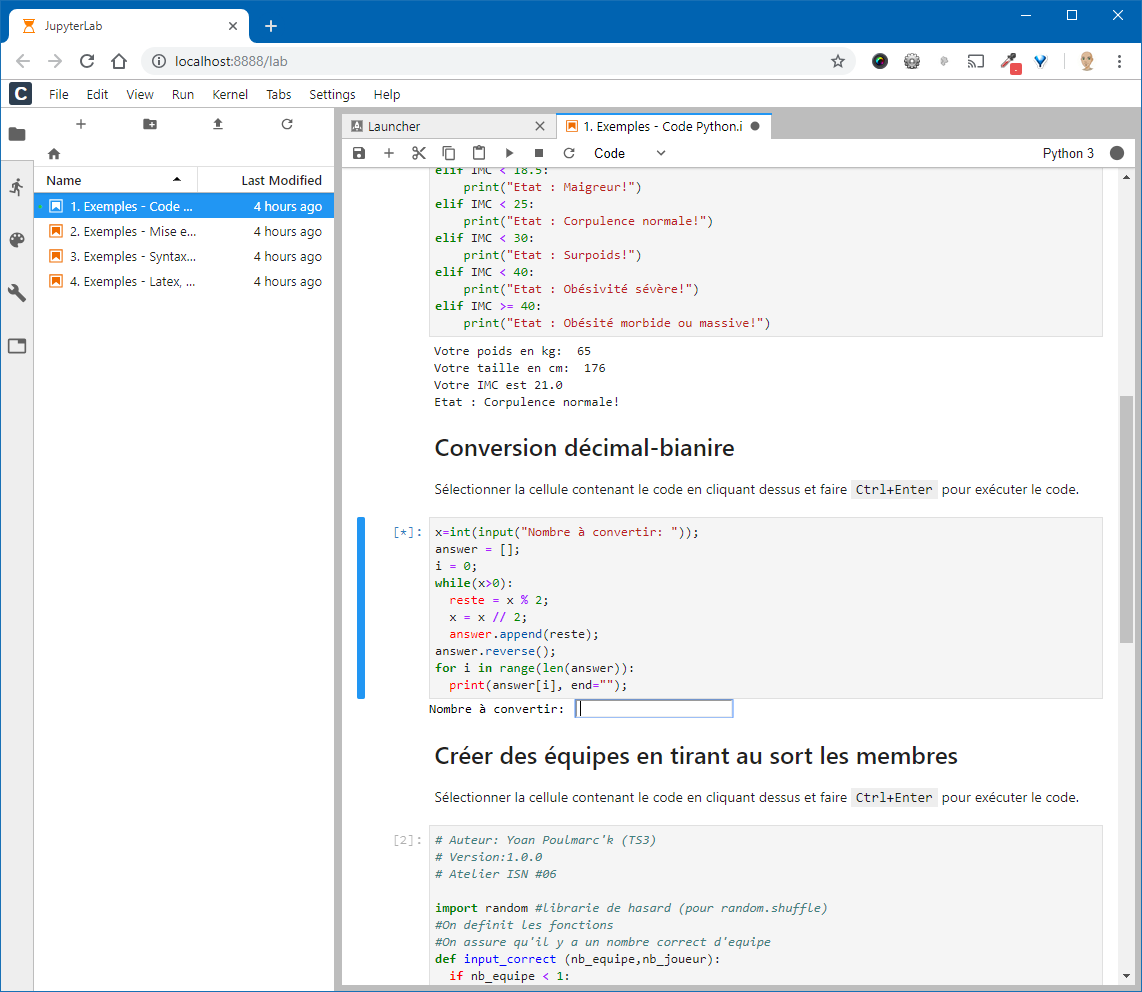
Task: Open the cell type Code dropdown
Action: (x=629, y=153)
